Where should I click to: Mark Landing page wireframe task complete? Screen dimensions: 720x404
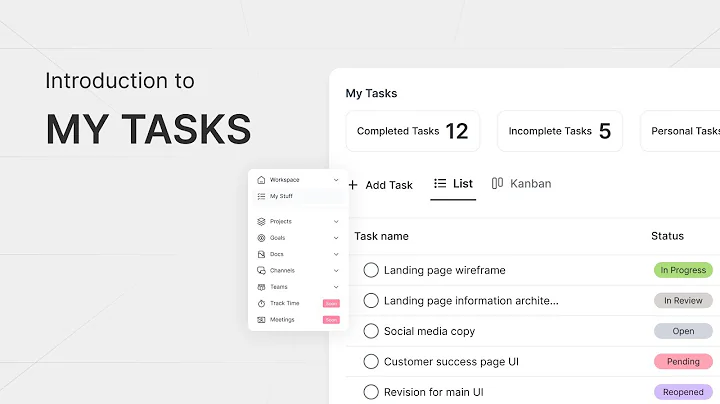point(371,270)
